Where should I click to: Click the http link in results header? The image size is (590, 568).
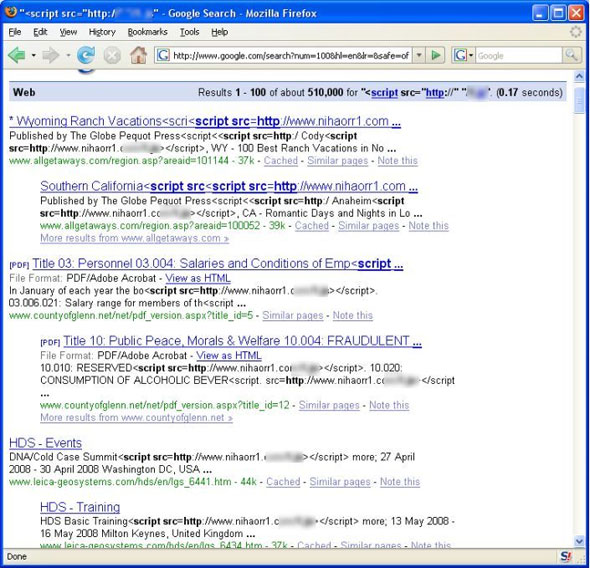[435, 93]
